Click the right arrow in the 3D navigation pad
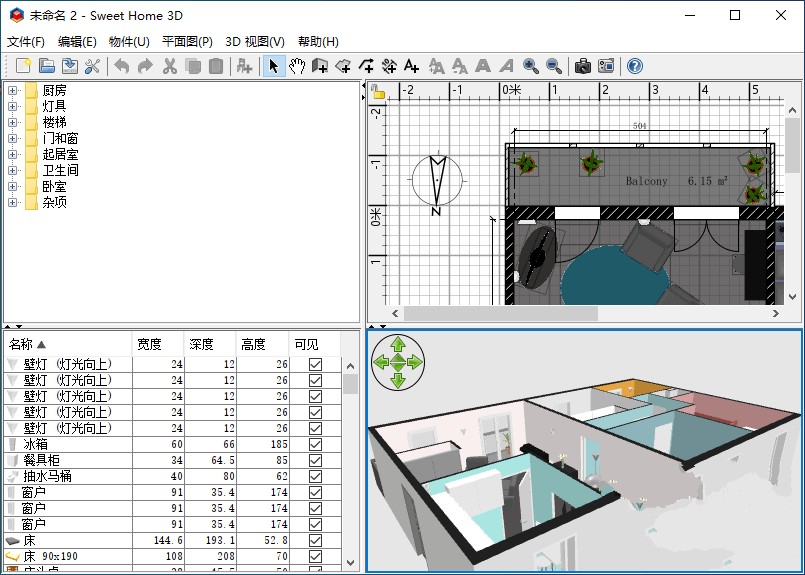This screenshot has width=805, height=575. pyautogui.click(x=415, y=362)
